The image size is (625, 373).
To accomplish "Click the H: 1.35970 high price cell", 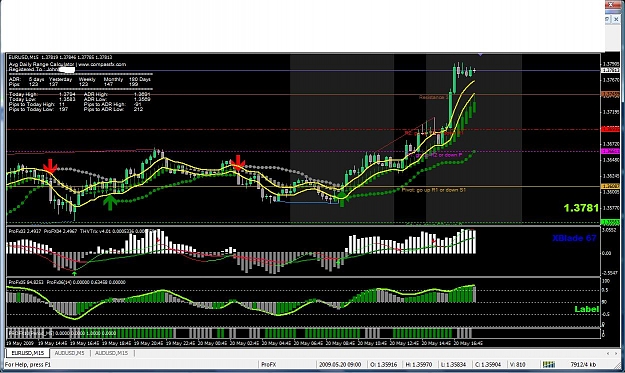I will (419, 364).
